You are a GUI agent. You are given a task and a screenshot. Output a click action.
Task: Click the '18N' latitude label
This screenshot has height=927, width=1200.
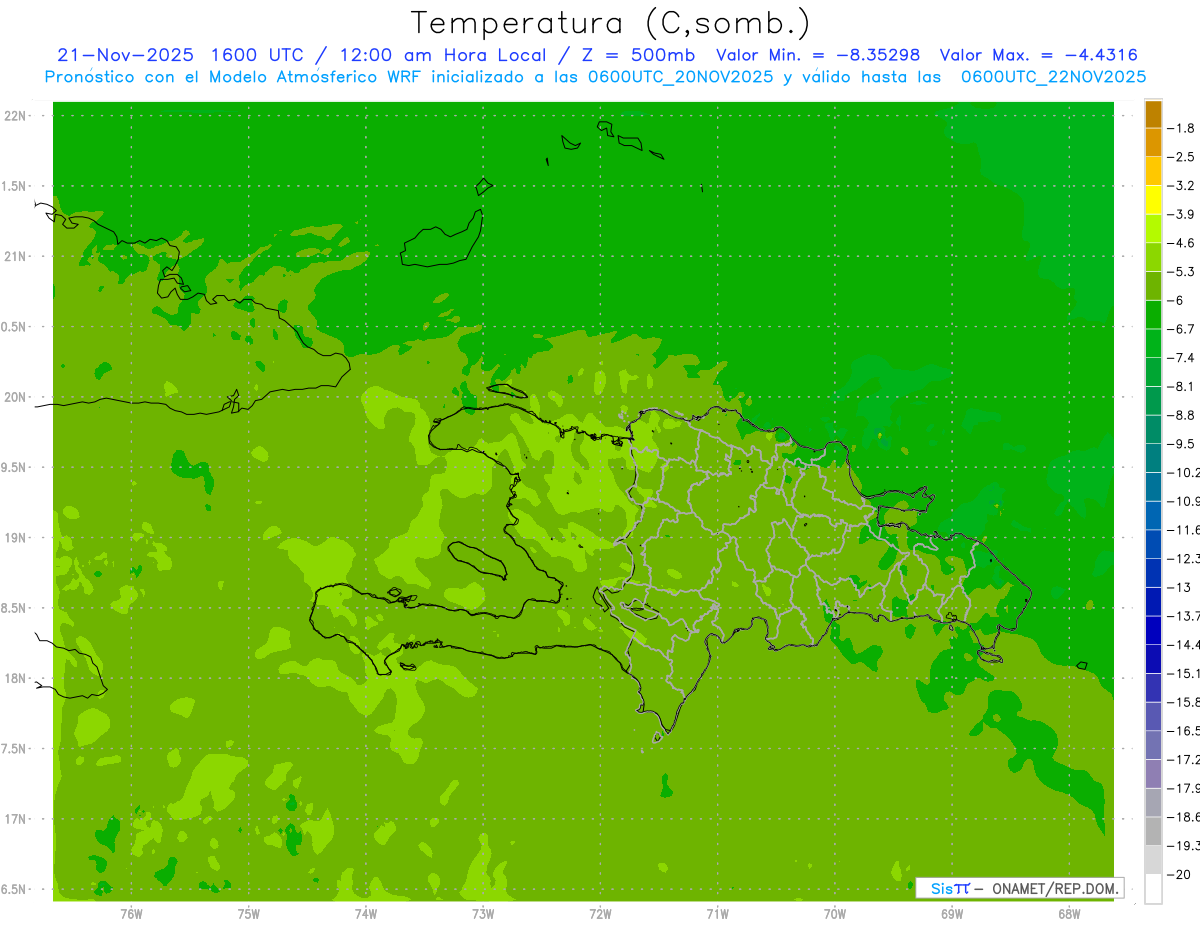[x=14, y=678]
